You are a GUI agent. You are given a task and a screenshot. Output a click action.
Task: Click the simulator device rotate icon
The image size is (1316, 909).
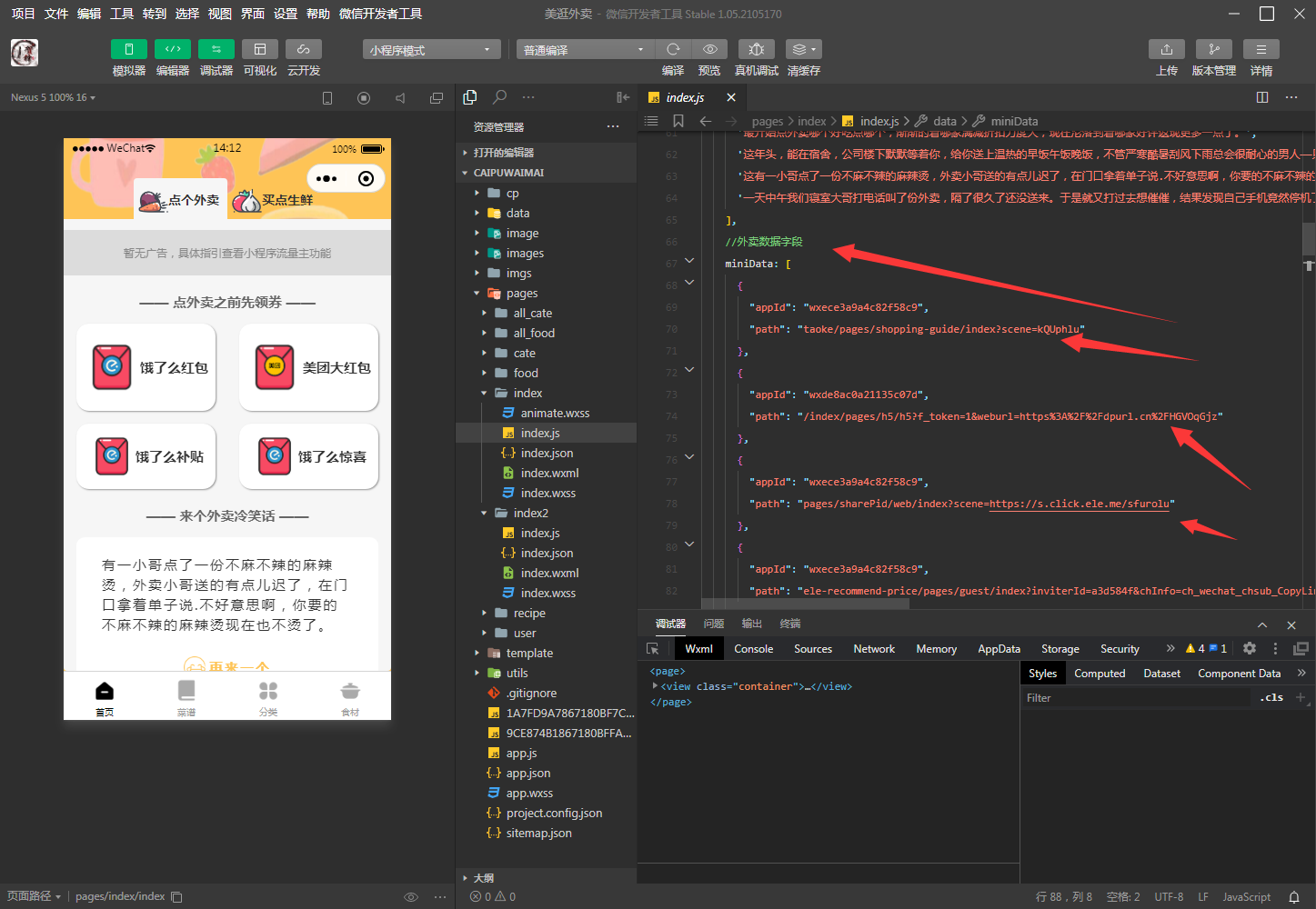point(327,97)
